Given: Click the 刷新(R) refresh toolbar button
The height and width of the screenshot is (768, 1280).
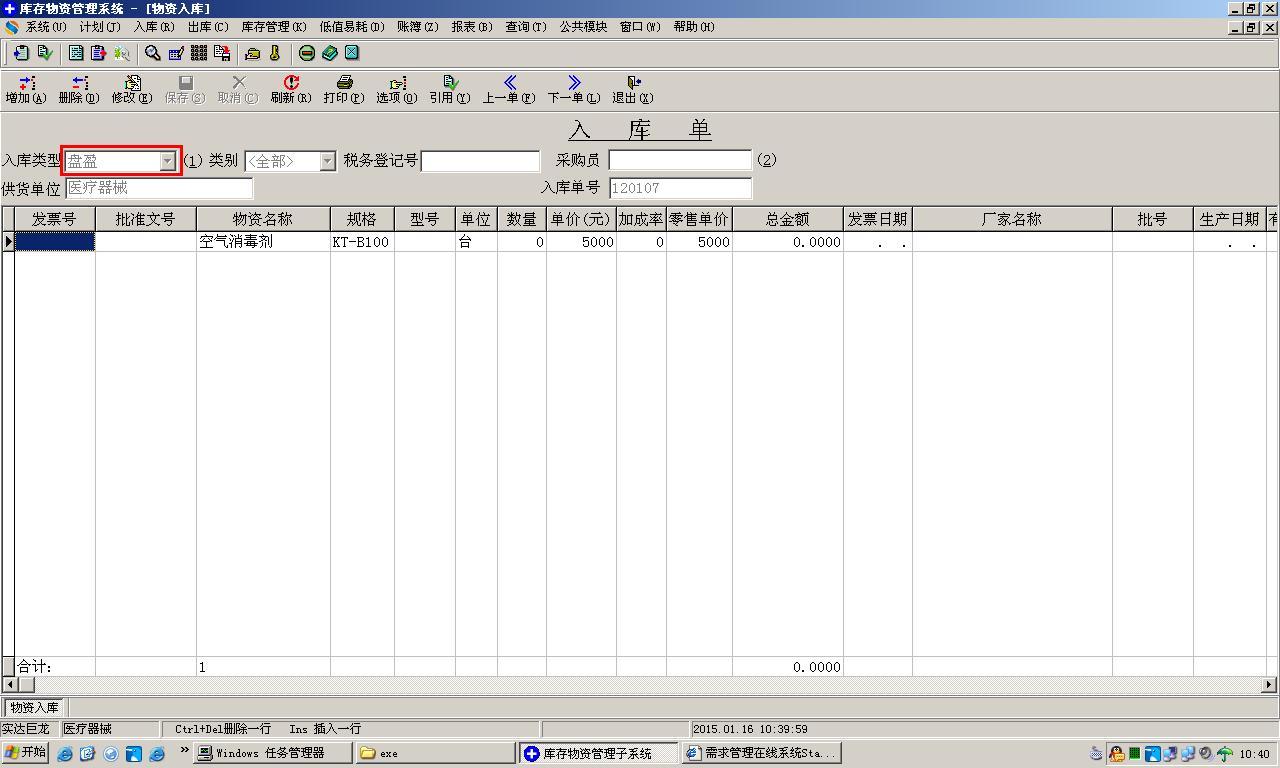Looking at the screenshot, I should pos(291,90).
